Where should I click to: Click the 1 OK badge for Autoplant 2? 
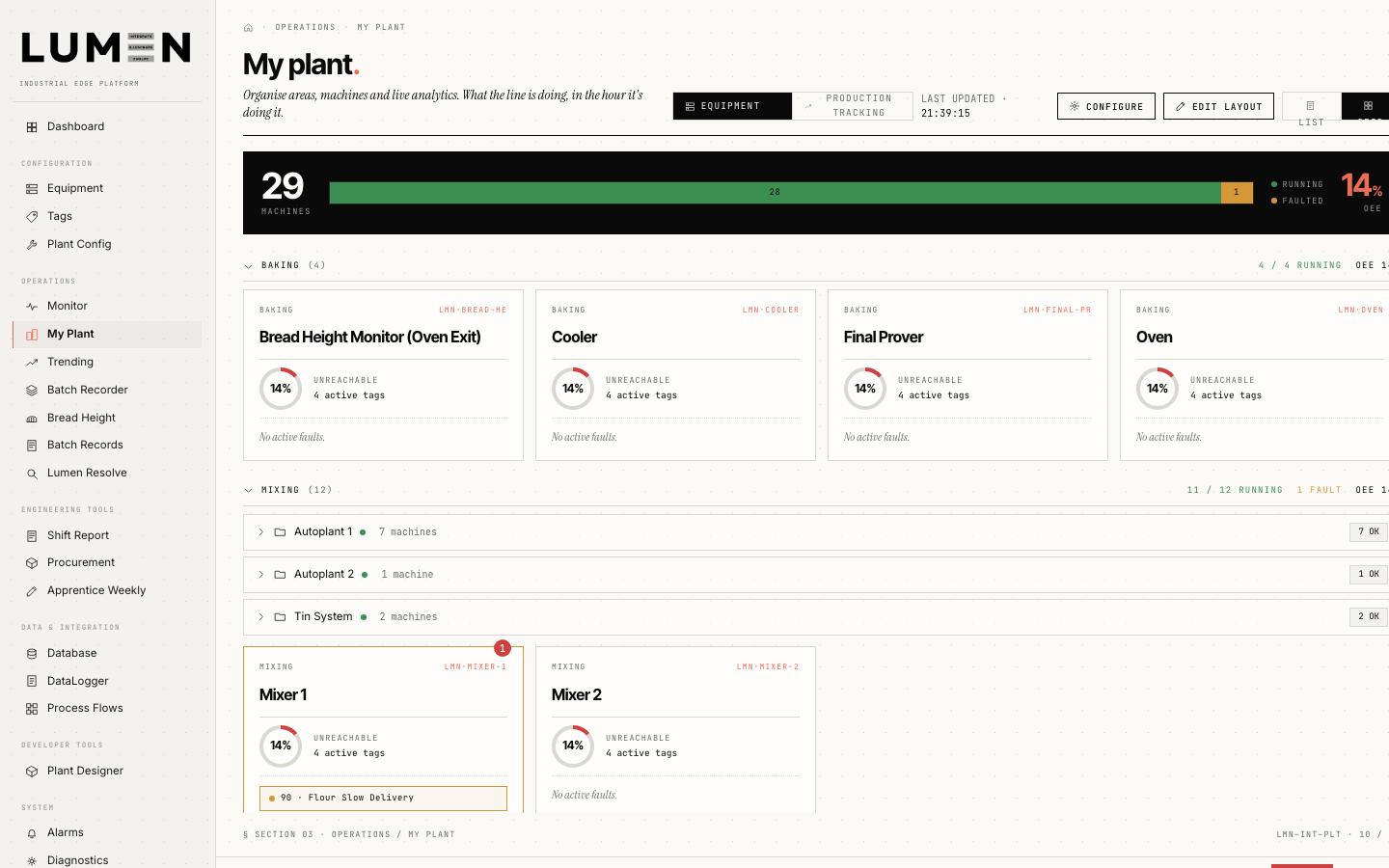[1368, 575]
